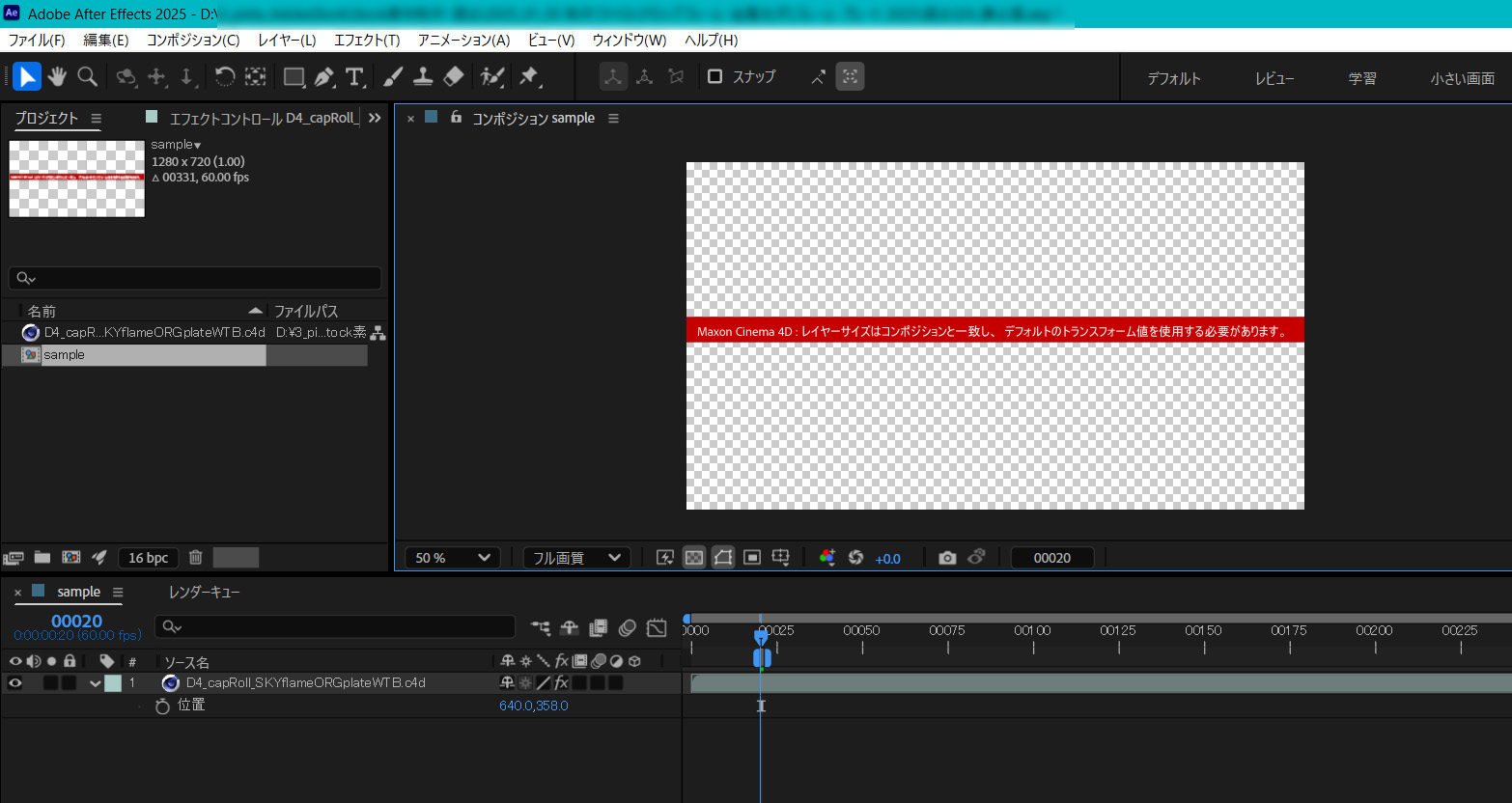The image size is (1512, 803).
Task: Take a snapshot with camera icon
Action: tap(947, 558)
